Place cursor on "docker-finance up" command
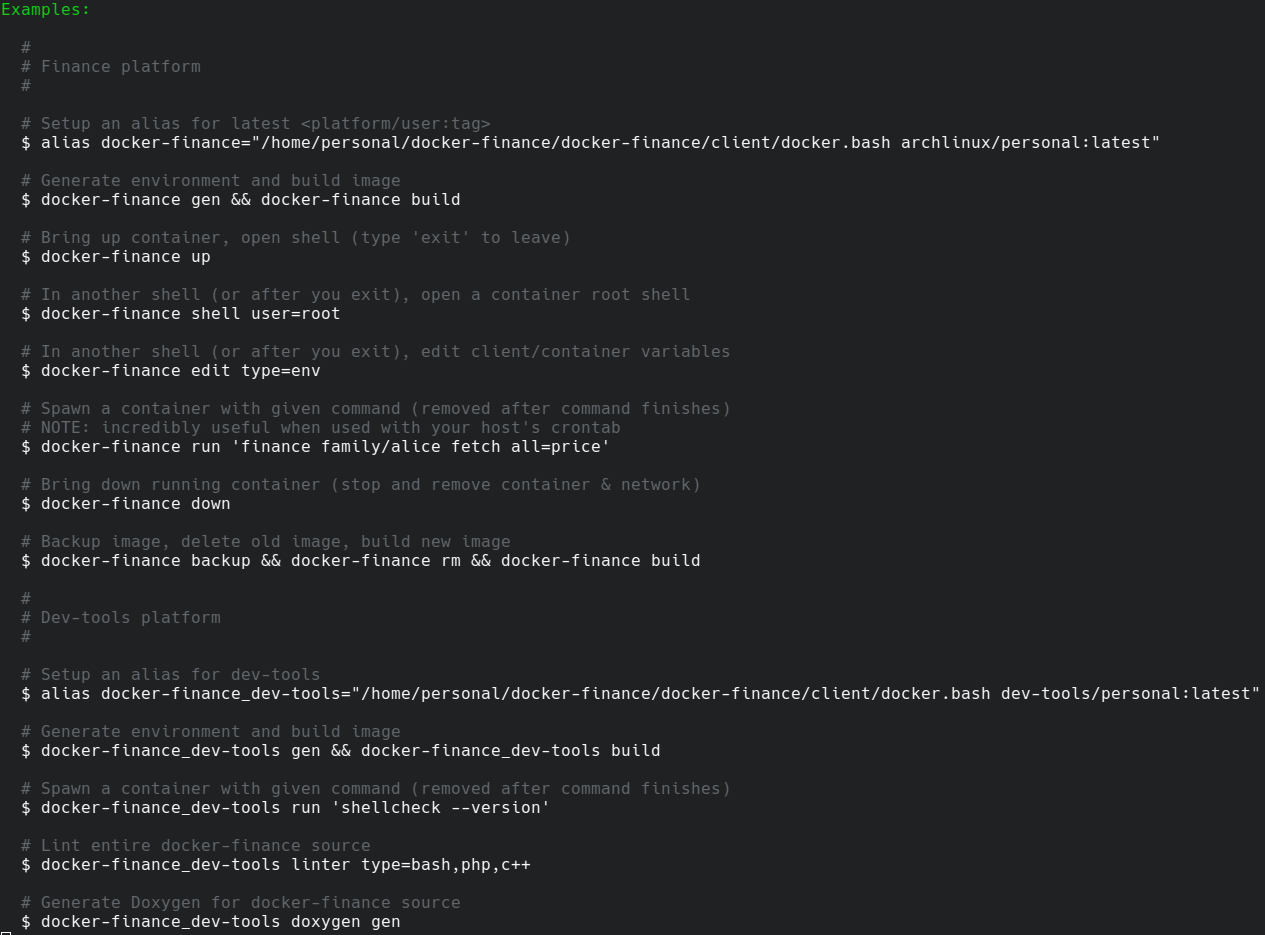The image size is (1265, 935). [125, 257]
